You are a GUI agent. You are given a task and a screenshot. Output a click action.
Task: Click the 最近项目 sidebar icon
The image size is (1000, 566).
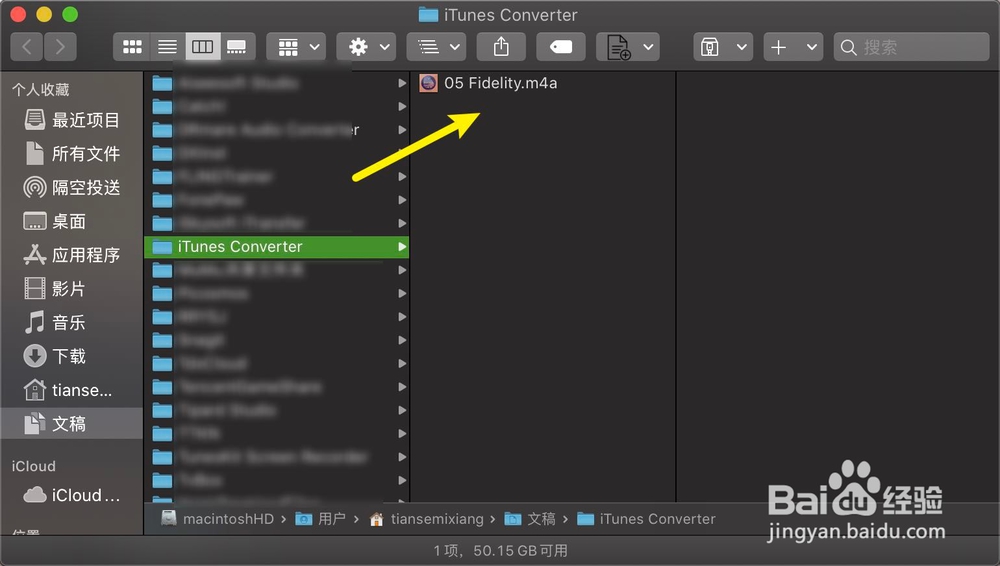click(x=34, y=119)
